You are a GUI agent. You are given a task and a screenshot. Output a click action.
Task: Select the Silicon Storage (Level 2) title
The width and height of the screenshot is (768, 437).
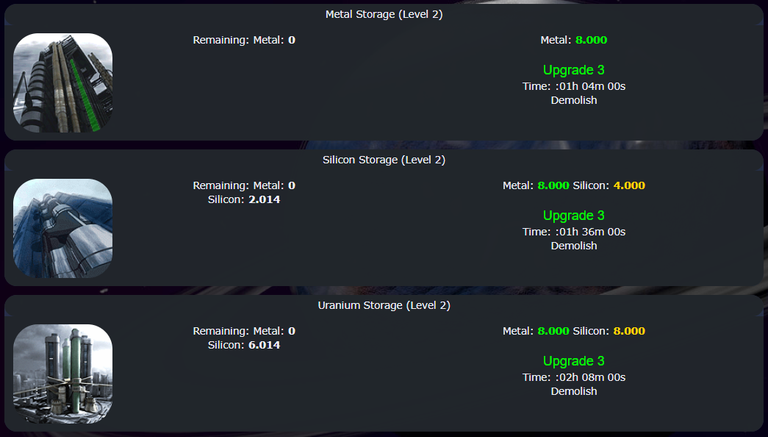point(384,160)
